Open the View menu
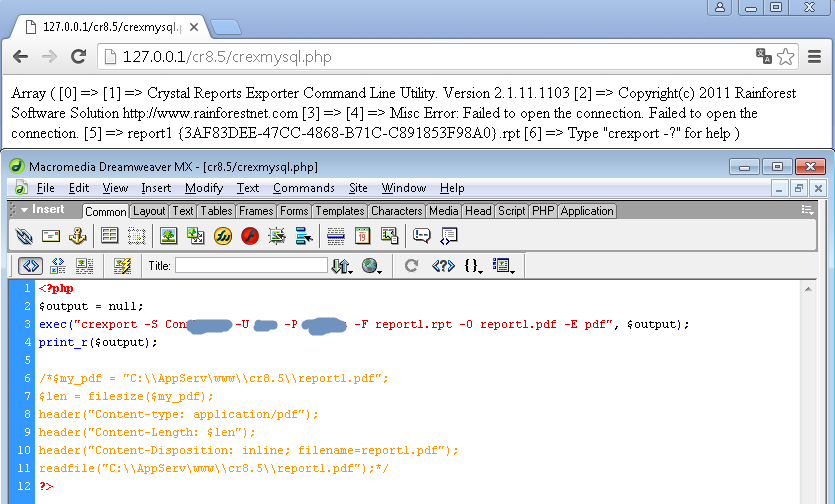This screenshot has width=835, height=504. [115, 188]
